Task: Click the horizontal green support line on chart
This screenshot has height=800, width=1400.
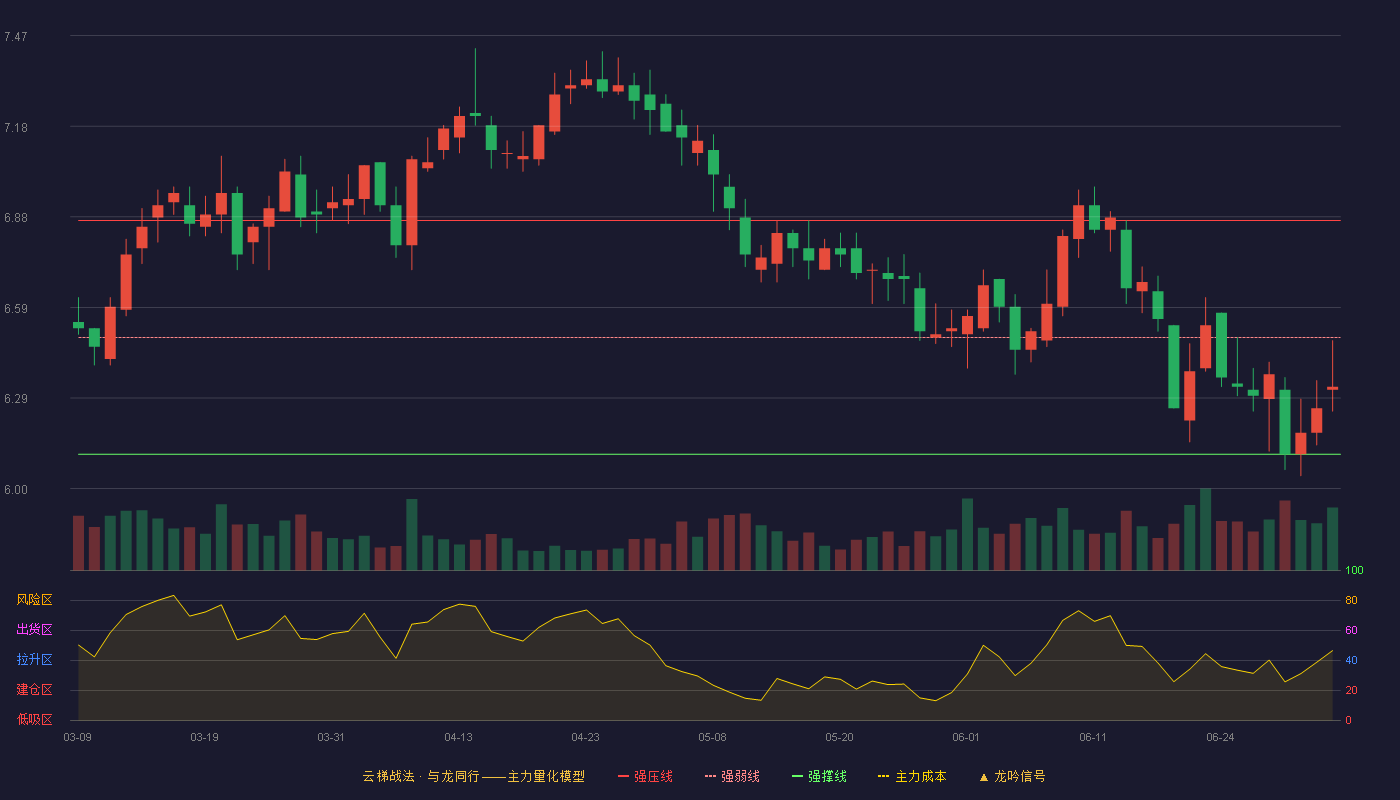Action: click(709, 455)
